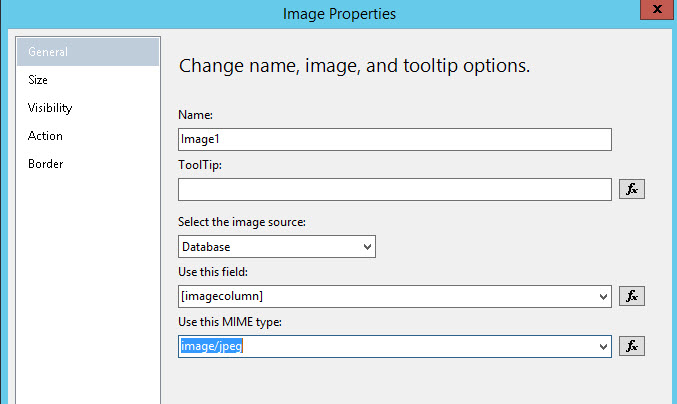The image size is (677, 404).
Task: Open expression editor for MIME type
Action: click(x=632, y=346)
